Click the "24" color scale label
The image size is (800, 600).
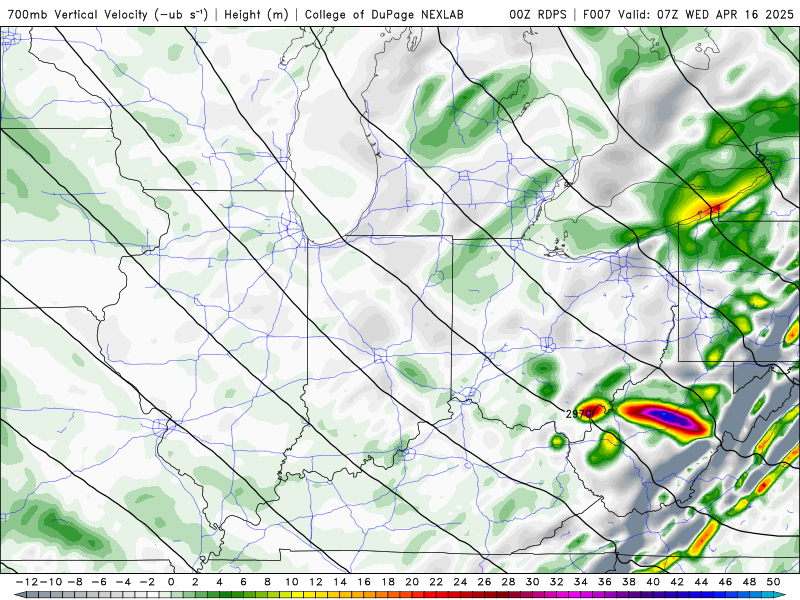tap(460, 582)
